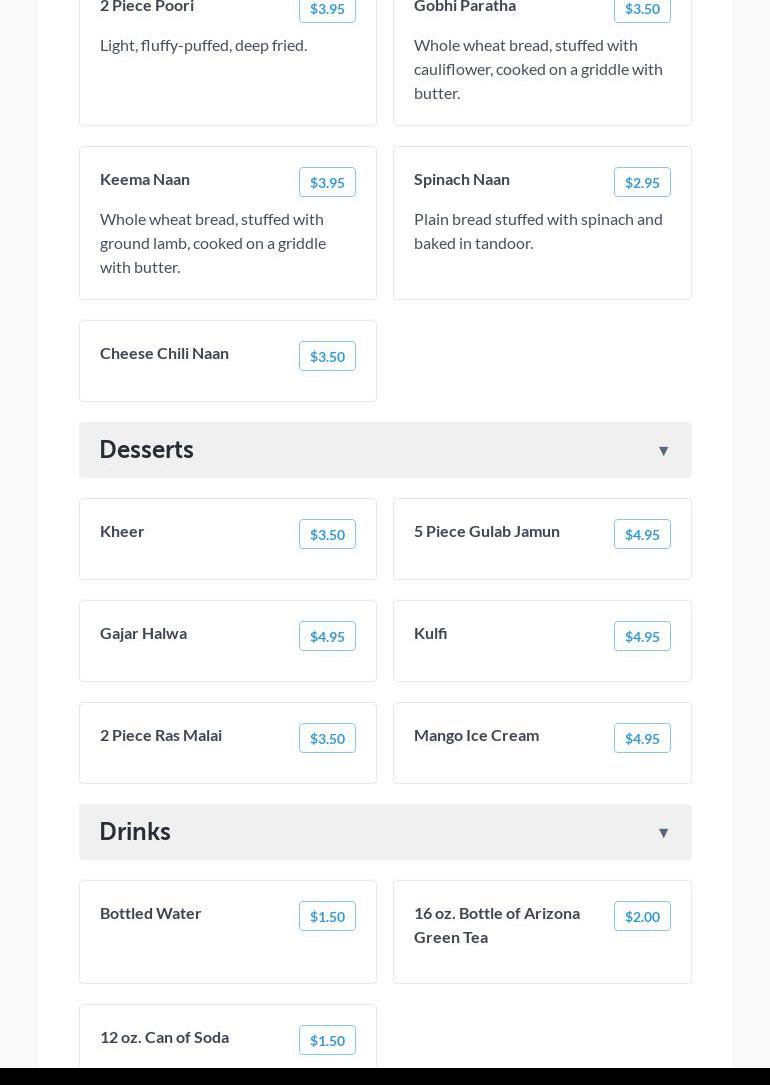
Task: Select the Mango Ice Cream item name
Action: [x=476, y=735]
